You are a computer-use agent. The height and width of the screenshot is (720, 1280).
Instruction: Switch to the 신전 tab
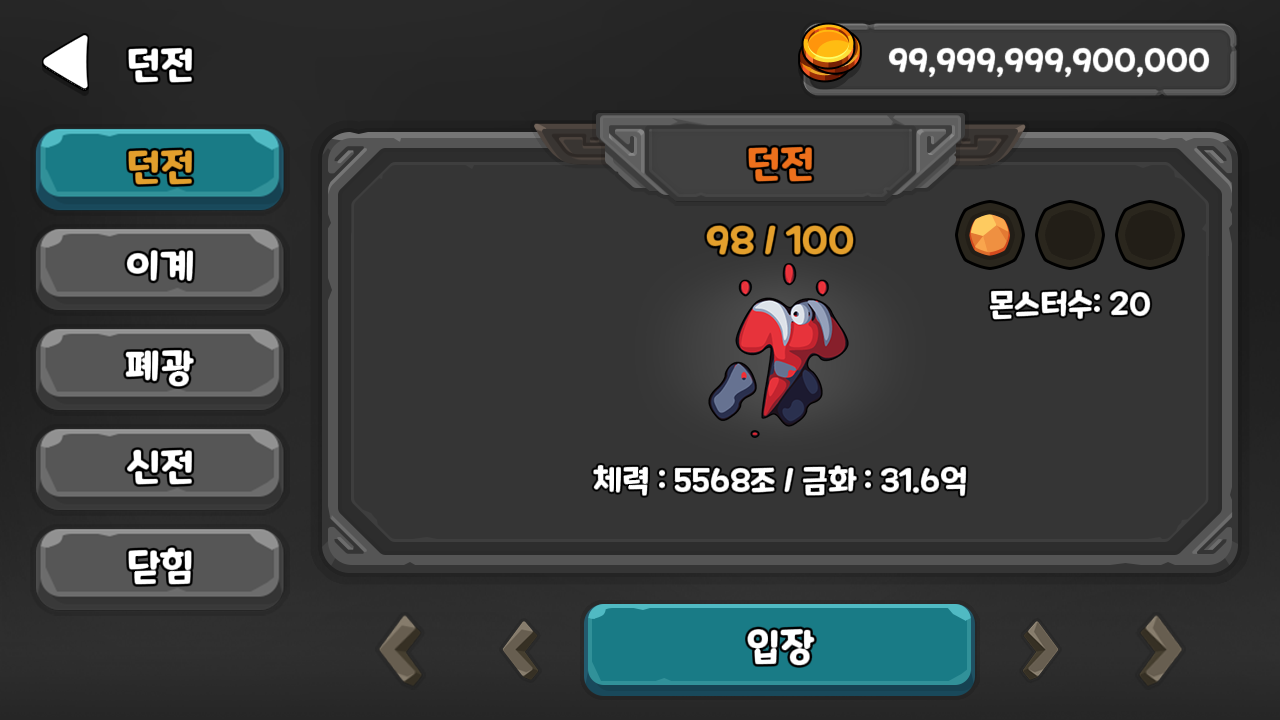point(160,466)
